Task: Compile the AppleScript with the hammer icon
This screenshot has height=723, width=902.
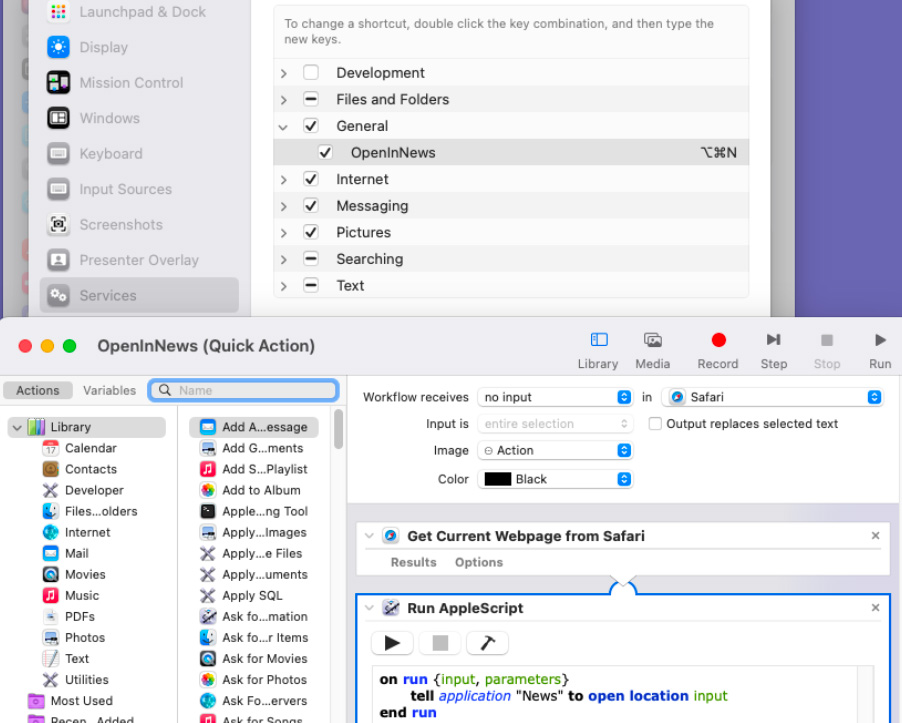Action: coord(487,642)
